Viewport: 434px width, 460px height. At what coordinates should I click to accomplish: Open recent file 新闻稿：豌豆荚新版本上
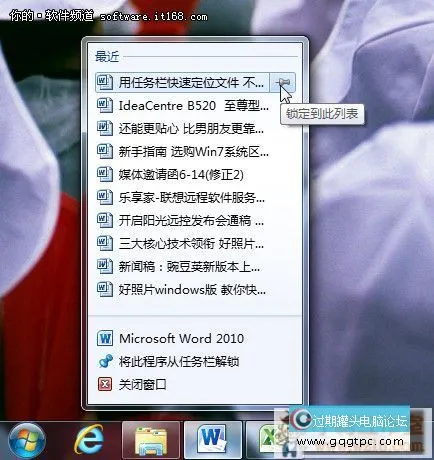pos(195,267)
